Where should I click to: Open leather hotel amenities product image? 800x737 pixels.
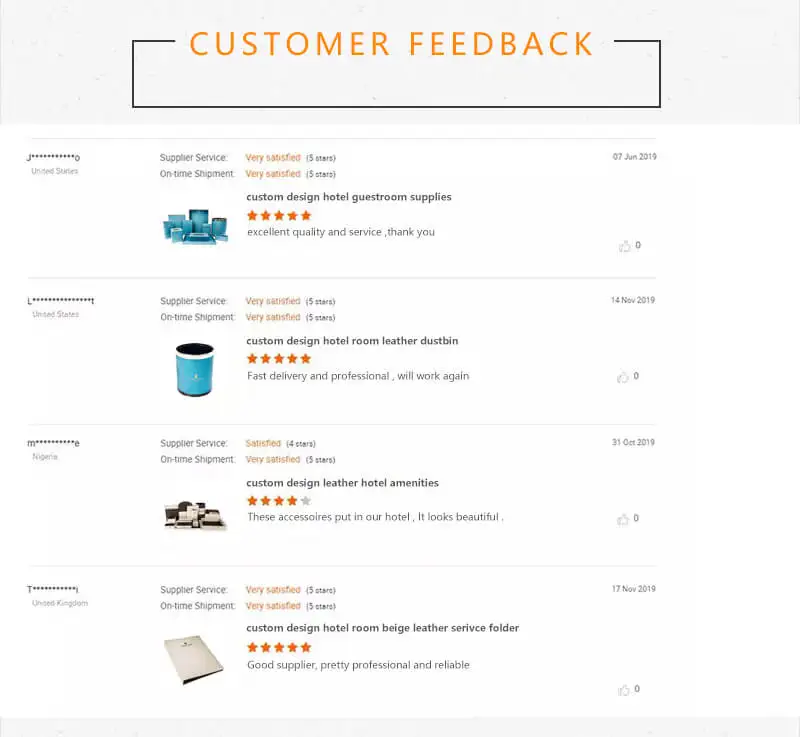pos(194,514)
